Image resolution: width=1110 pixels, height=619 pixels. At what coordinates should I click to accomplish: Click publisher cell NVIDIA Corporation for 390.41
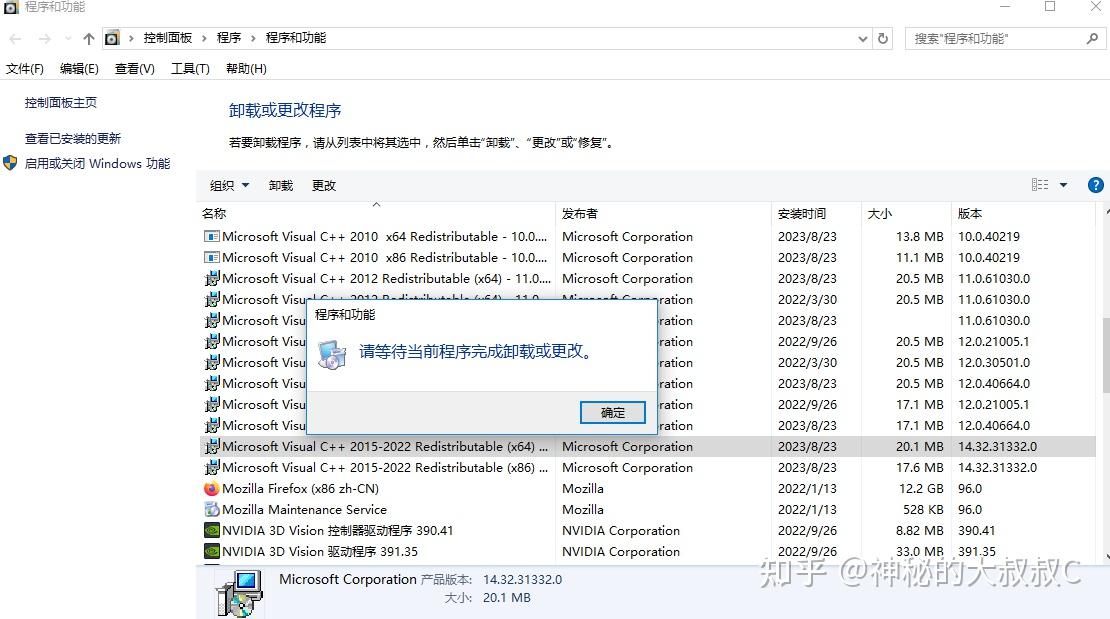[x=621, y=530]
